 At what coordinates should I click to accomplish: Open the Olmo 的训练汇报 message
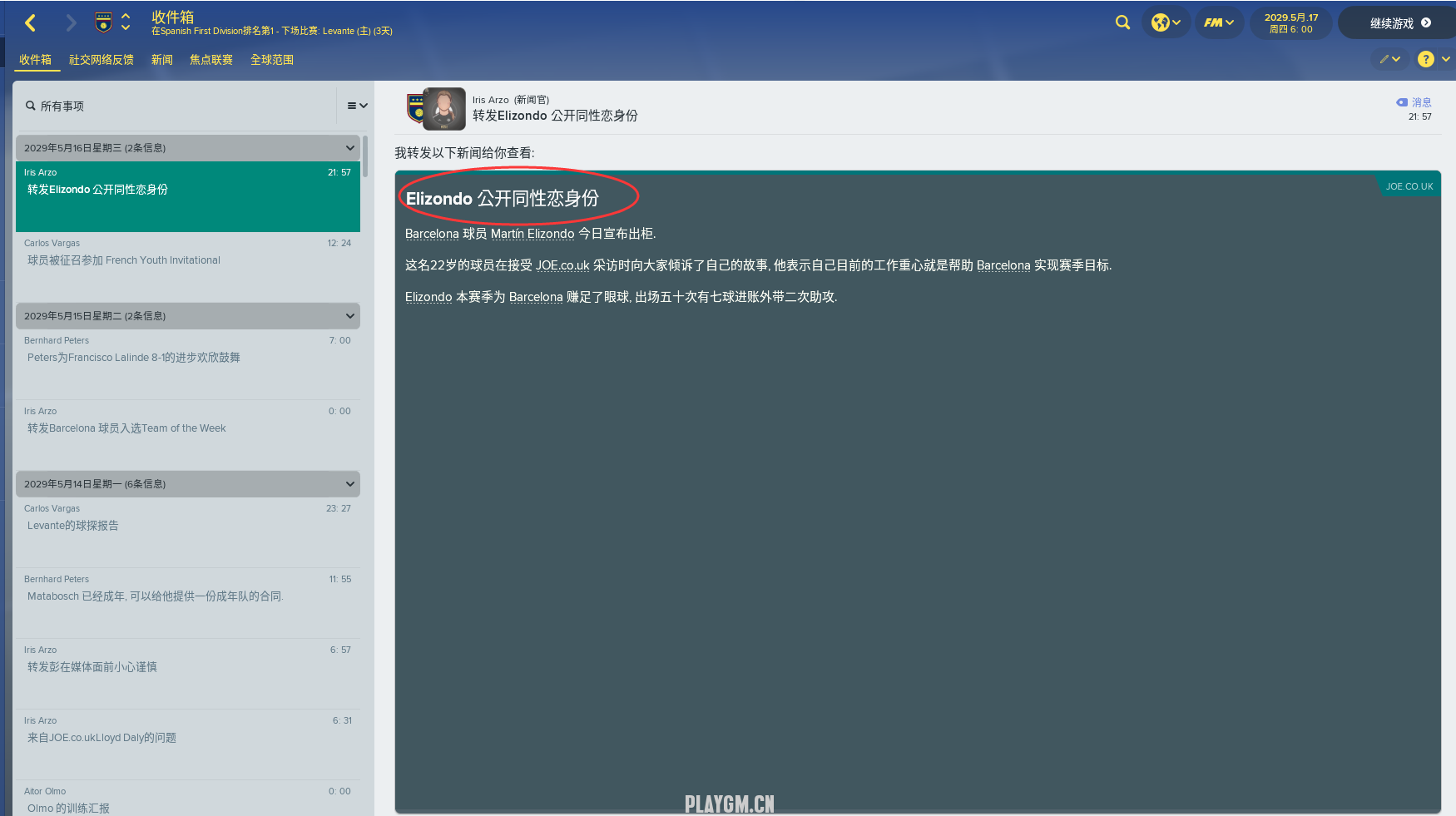(x=188, y=799)
